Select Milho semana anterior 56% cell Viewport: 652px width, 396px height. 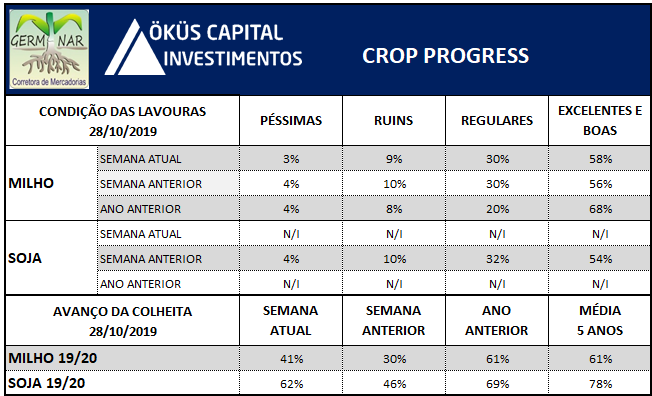(600, 183)
